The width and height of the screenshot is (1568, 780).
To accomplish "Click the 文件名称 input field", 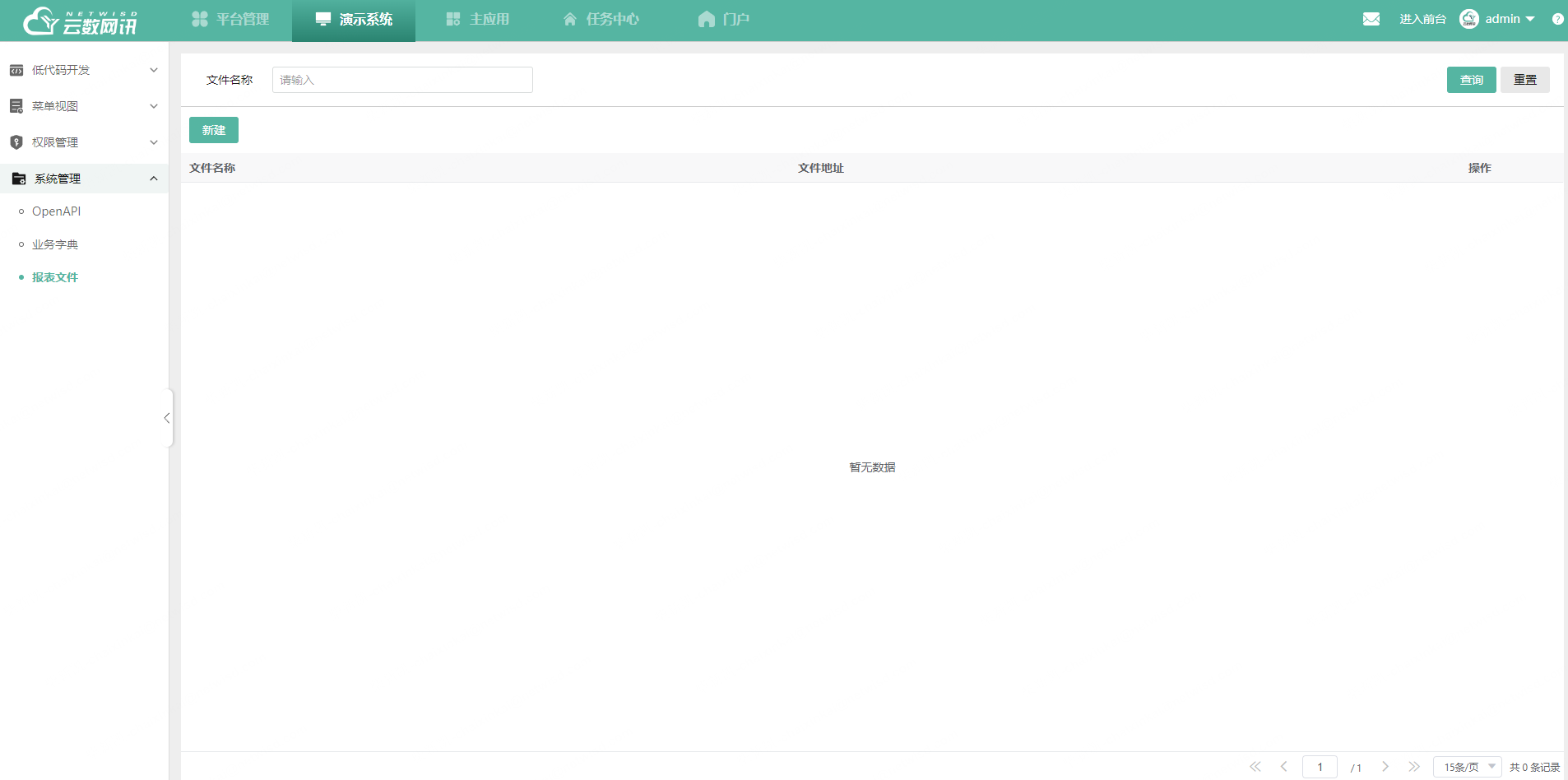I will point(401,79).
